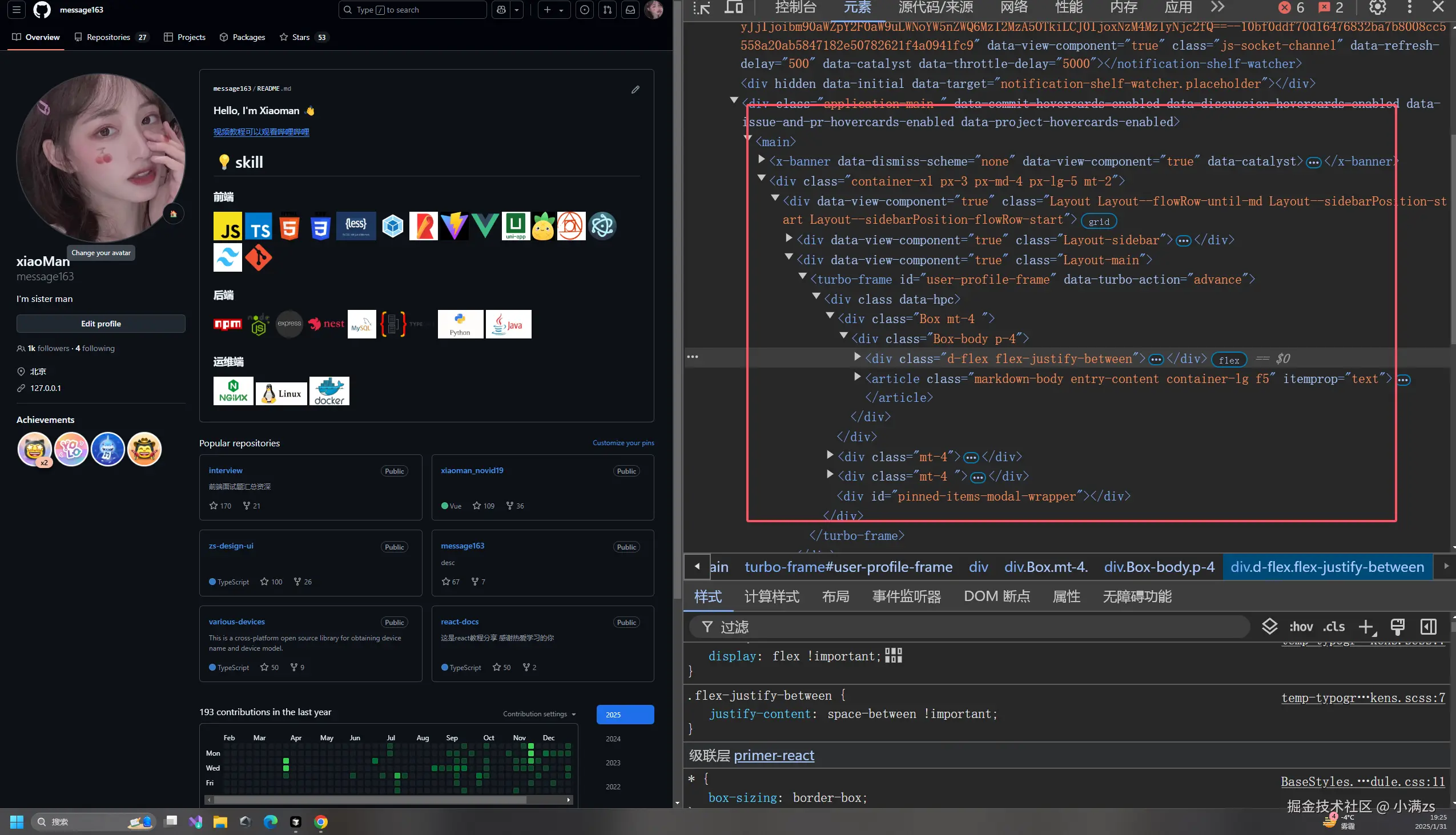Expand the Layout-sidebar div node
The height and width of the screenshot is (835, 1456).
789,238
